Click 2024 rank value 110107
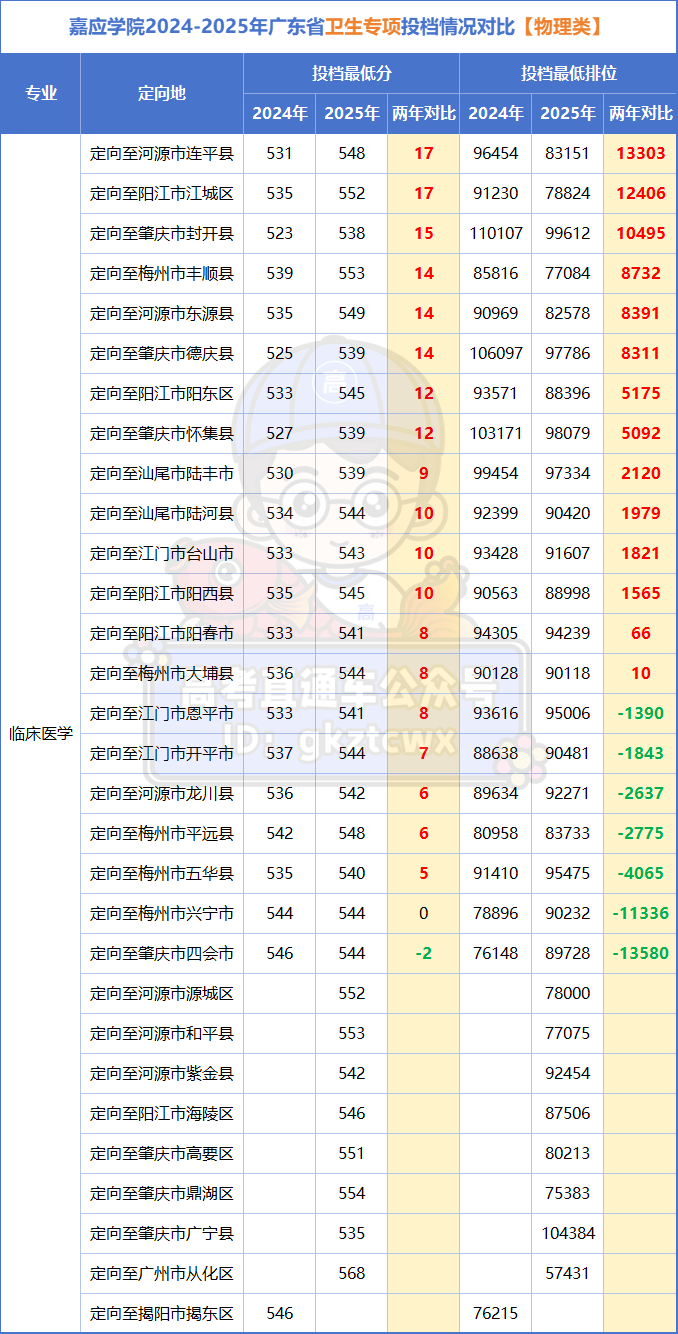This screenshot has height=1334, width=678. click(496, 234)
